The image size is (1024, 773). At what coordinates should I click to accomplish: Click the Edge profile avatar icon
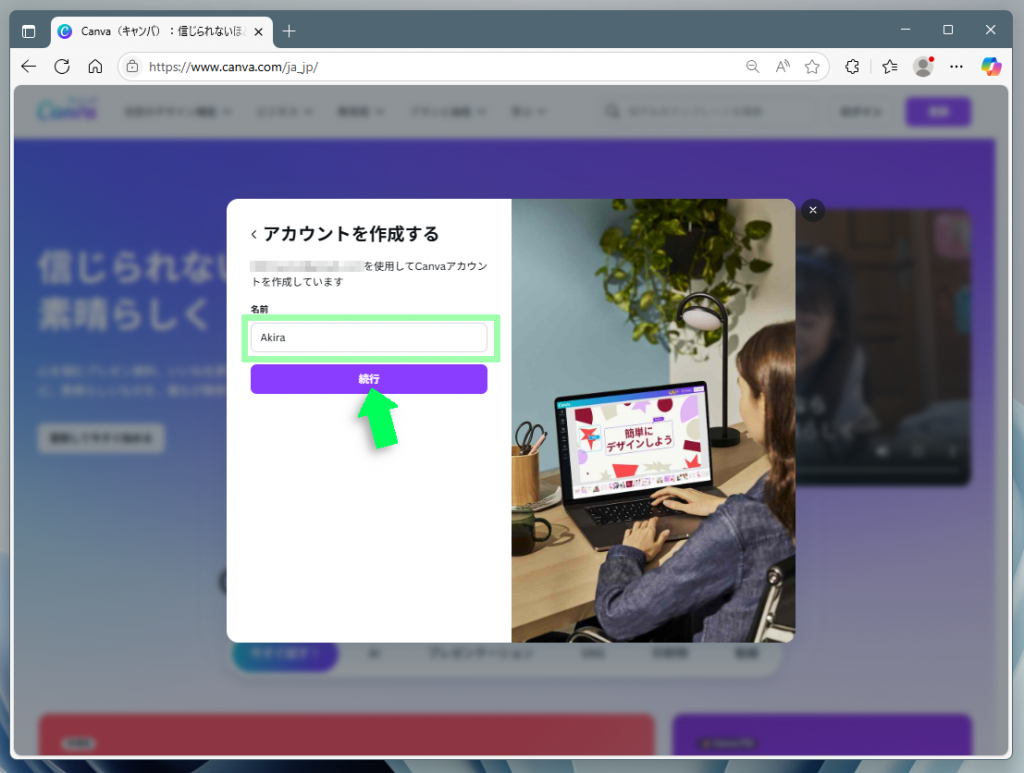coord(923,66)
